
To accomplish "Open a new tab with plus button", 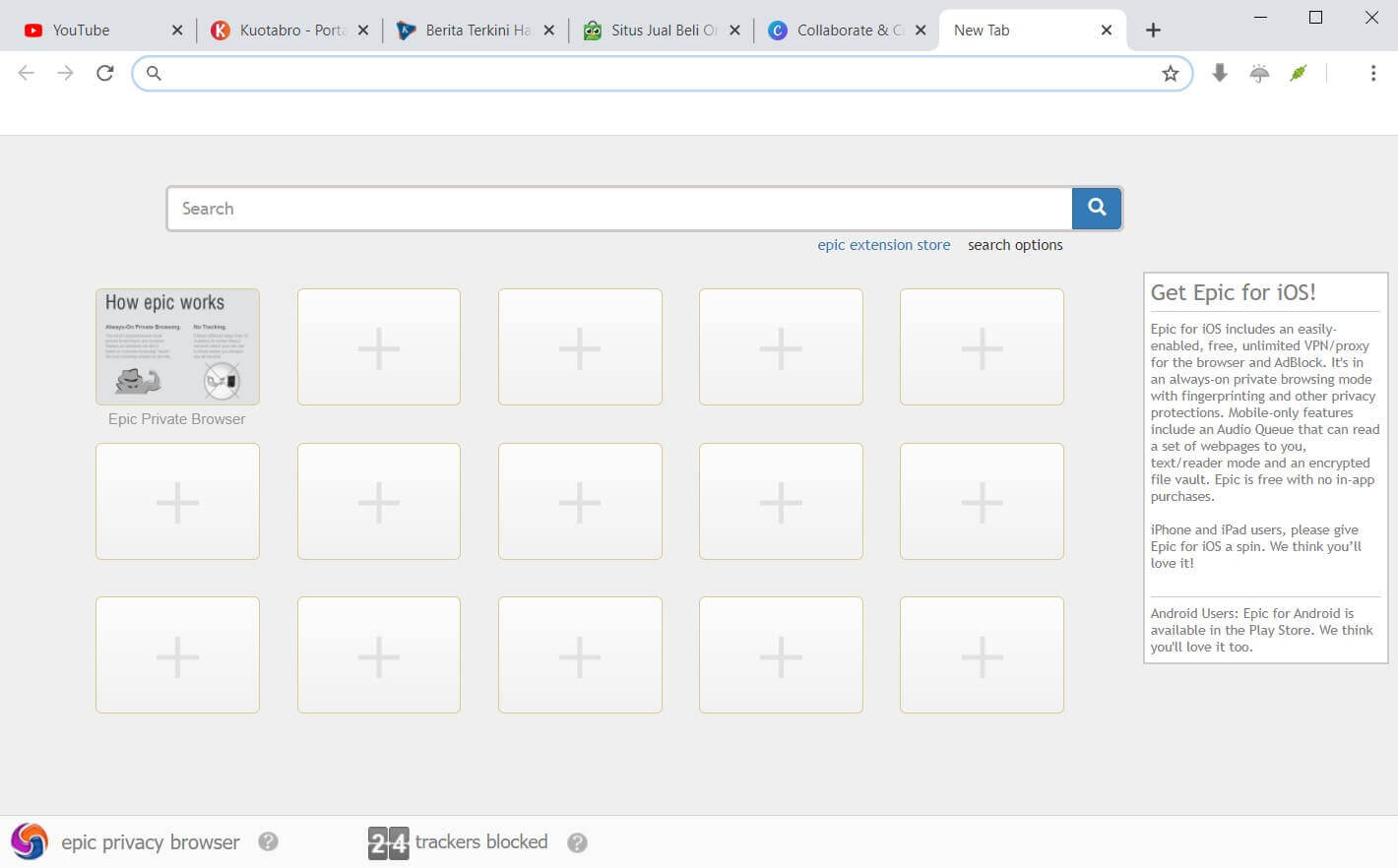I will 1153,31.
